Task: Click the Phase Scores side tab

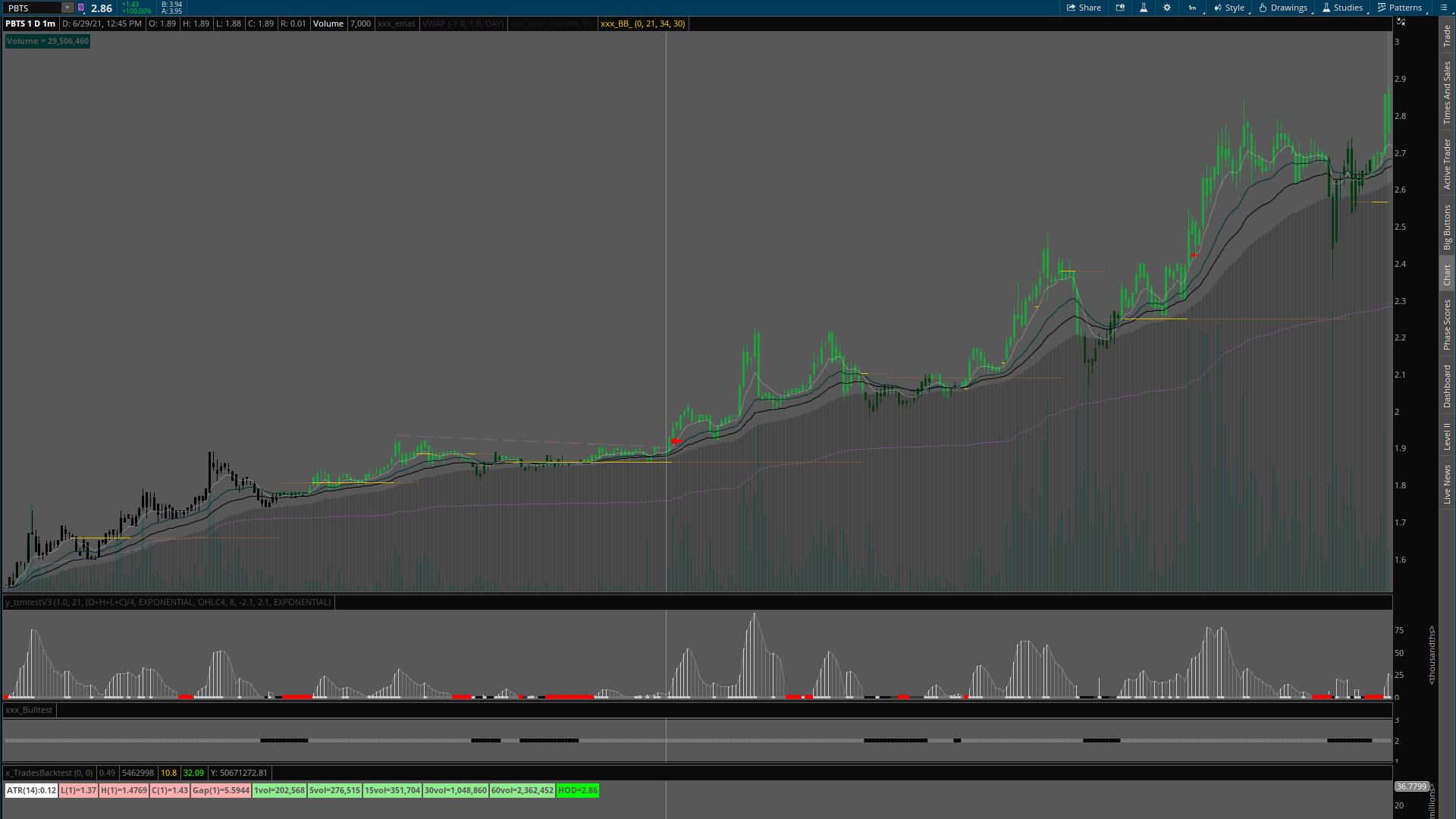Action: pos(1447,324)
